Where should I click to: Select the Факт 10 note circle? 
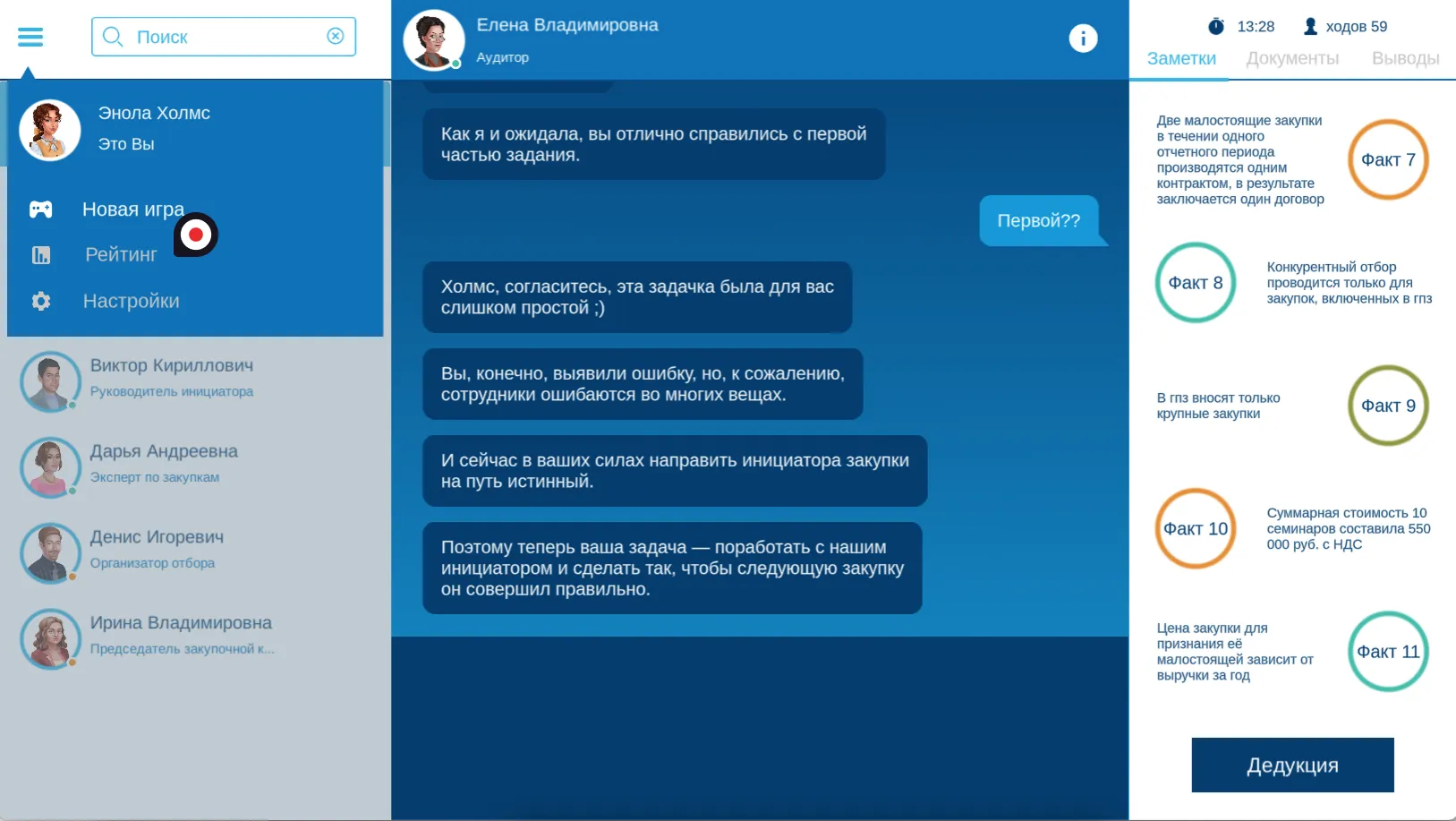pyautogui.click(x=1196, y=528)
